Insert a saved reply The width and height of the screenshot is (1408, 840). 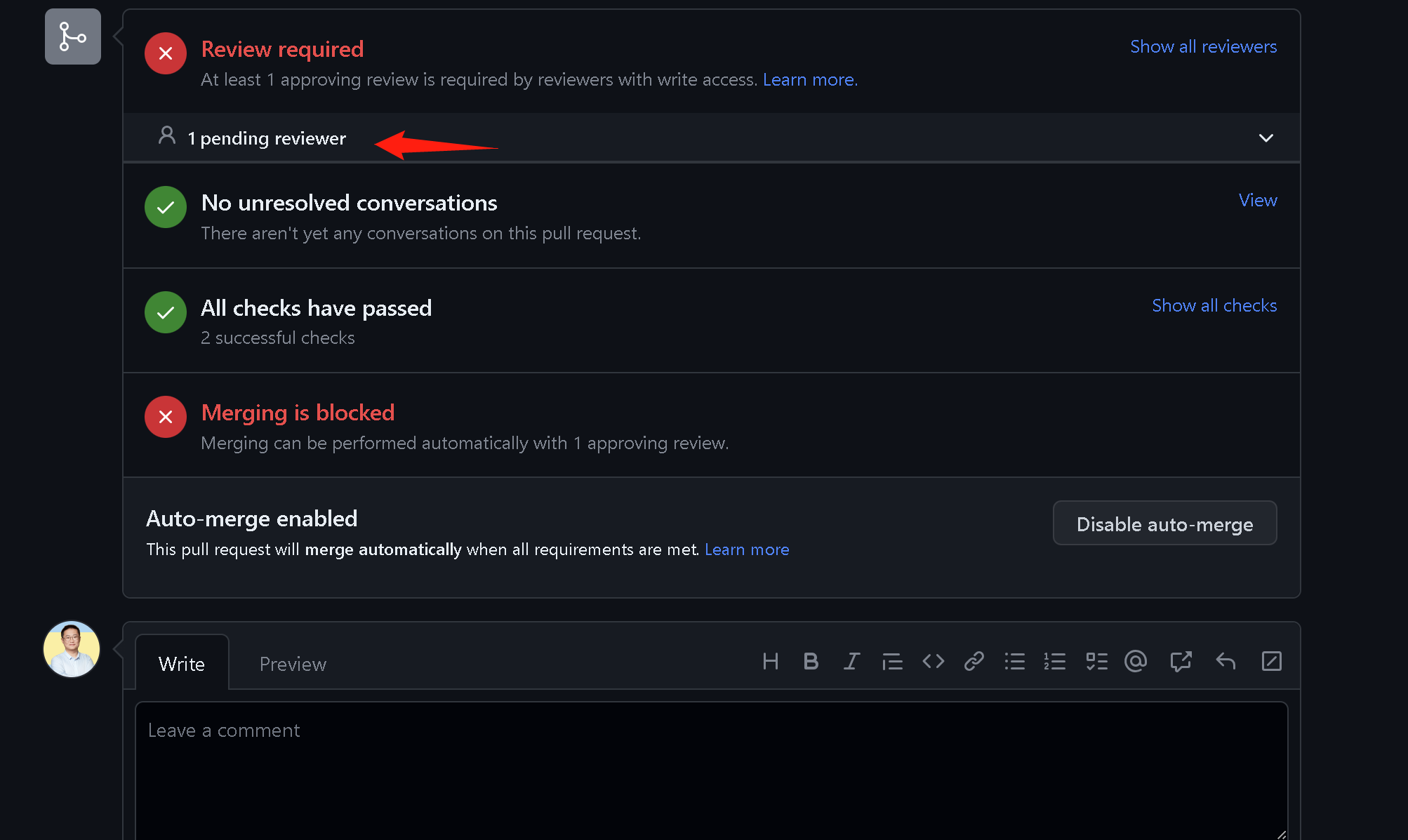click(1226, 662)
